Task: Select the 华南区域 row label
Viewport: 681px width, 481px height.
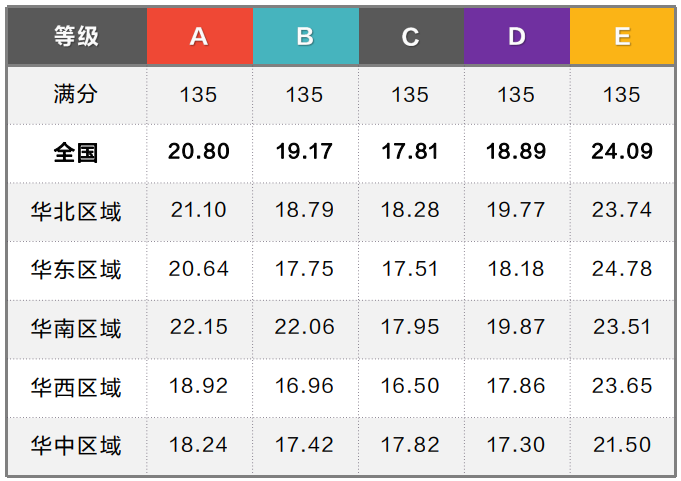Action: pyautogui.click(x=77, y=328)
